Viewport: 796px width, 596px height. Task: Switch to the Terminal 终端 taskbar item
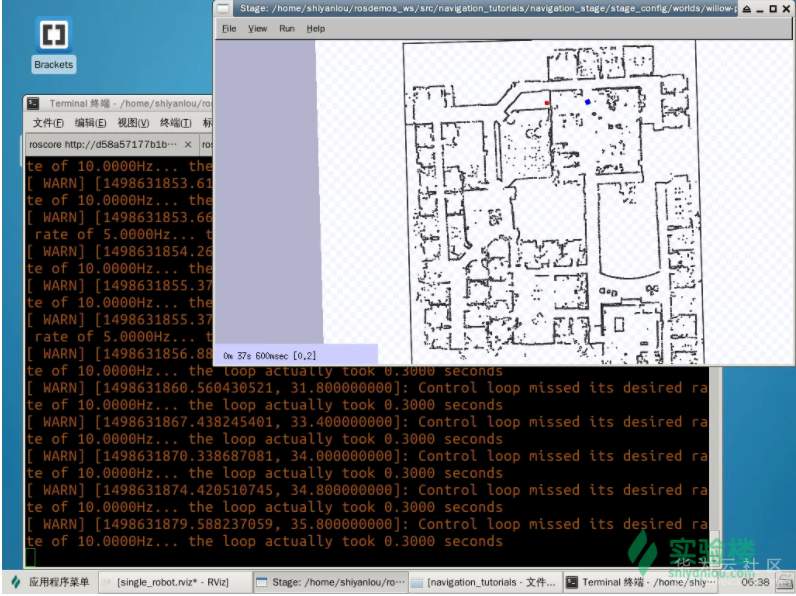pyautogui.click(x=640, y=582)
